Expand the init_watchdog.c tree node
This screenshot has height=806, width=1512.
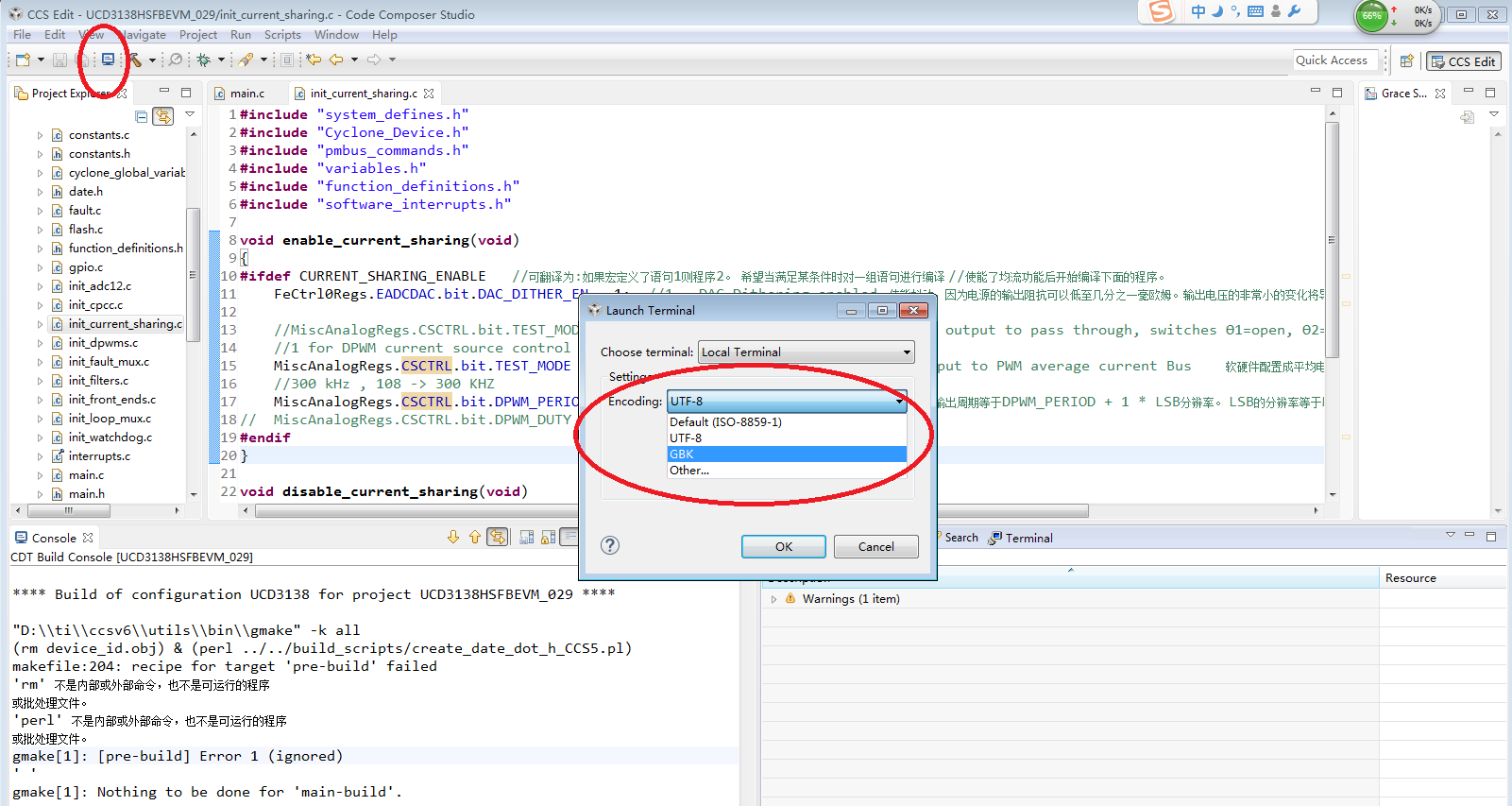coord(40,437)
